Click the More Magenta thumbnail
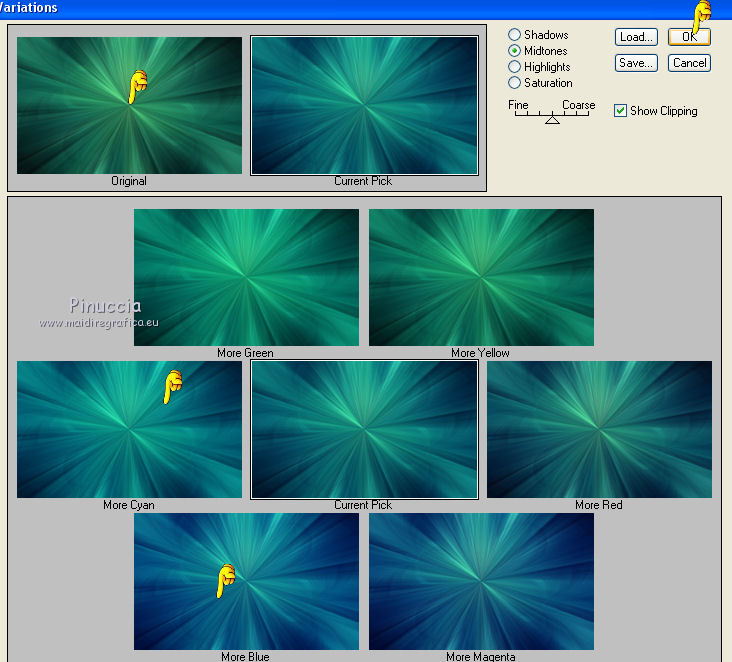This screenshot has height=662, width=732. (481, 581)
